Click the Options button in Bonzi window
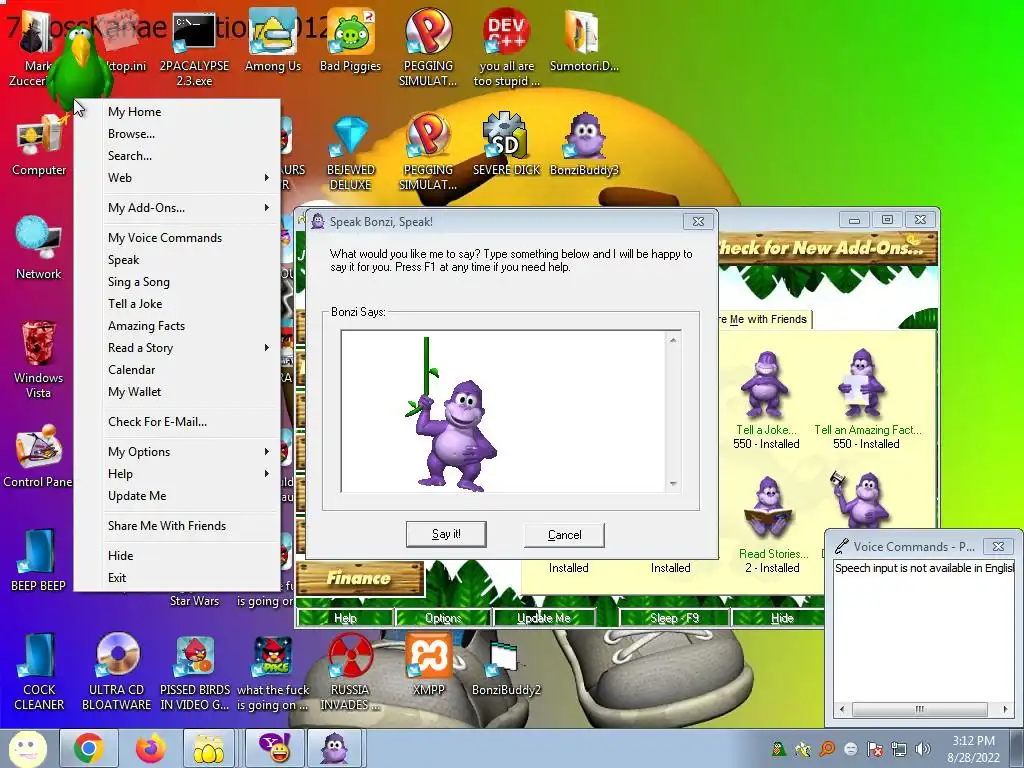 (x=443, y=618)
